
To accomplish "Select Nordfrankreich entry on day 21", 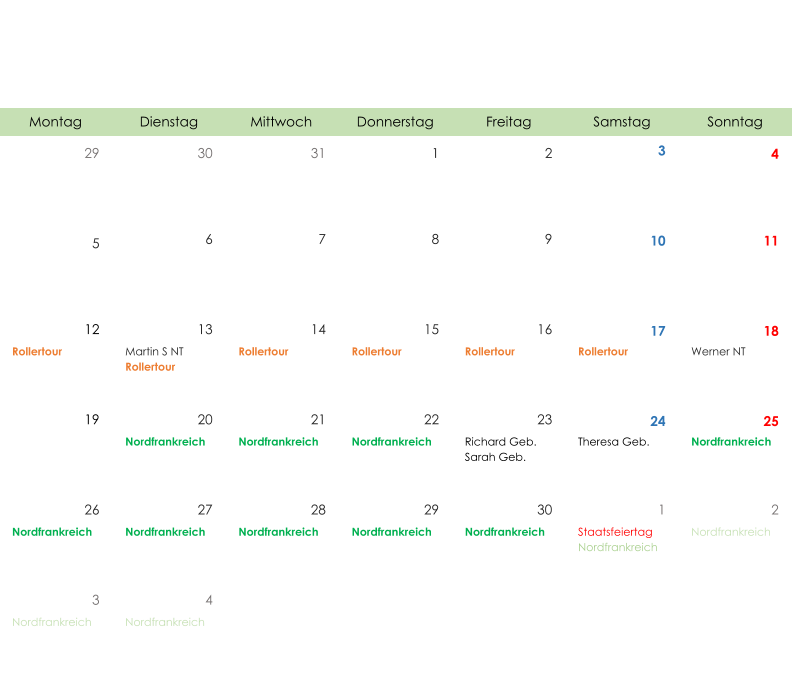I will point(279,442).
